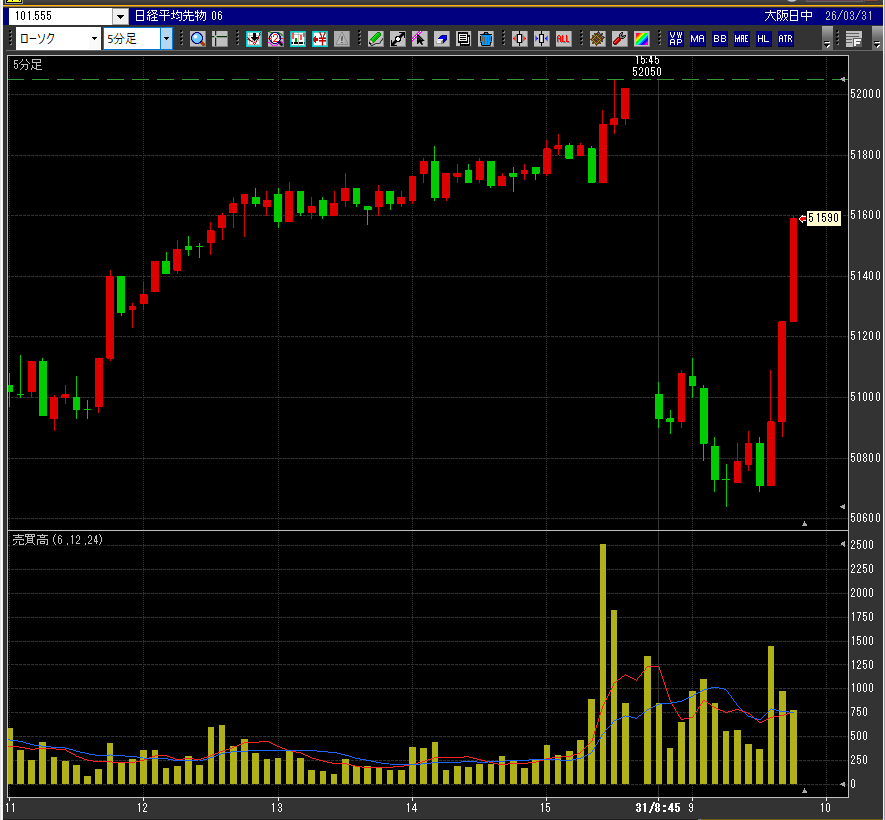This screenshot has width=885, height=820.
Task: Click the blue trash can delete icon
Action: (485, 39)
